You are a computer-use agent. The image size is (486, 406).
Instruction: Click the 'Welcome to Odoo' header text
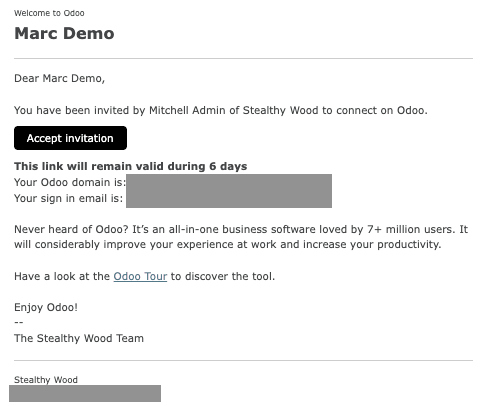click(49, 13)
